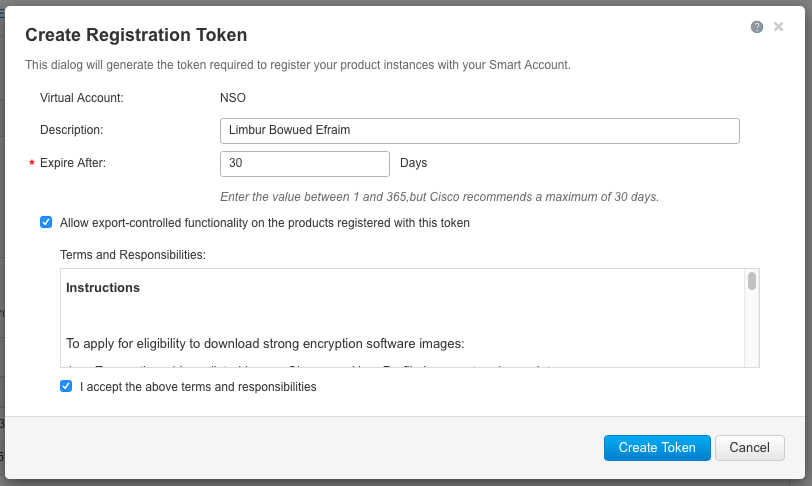Close the Create Registration Token dialog
Viewport: 812px width, 486px height.
click(779, 27)
